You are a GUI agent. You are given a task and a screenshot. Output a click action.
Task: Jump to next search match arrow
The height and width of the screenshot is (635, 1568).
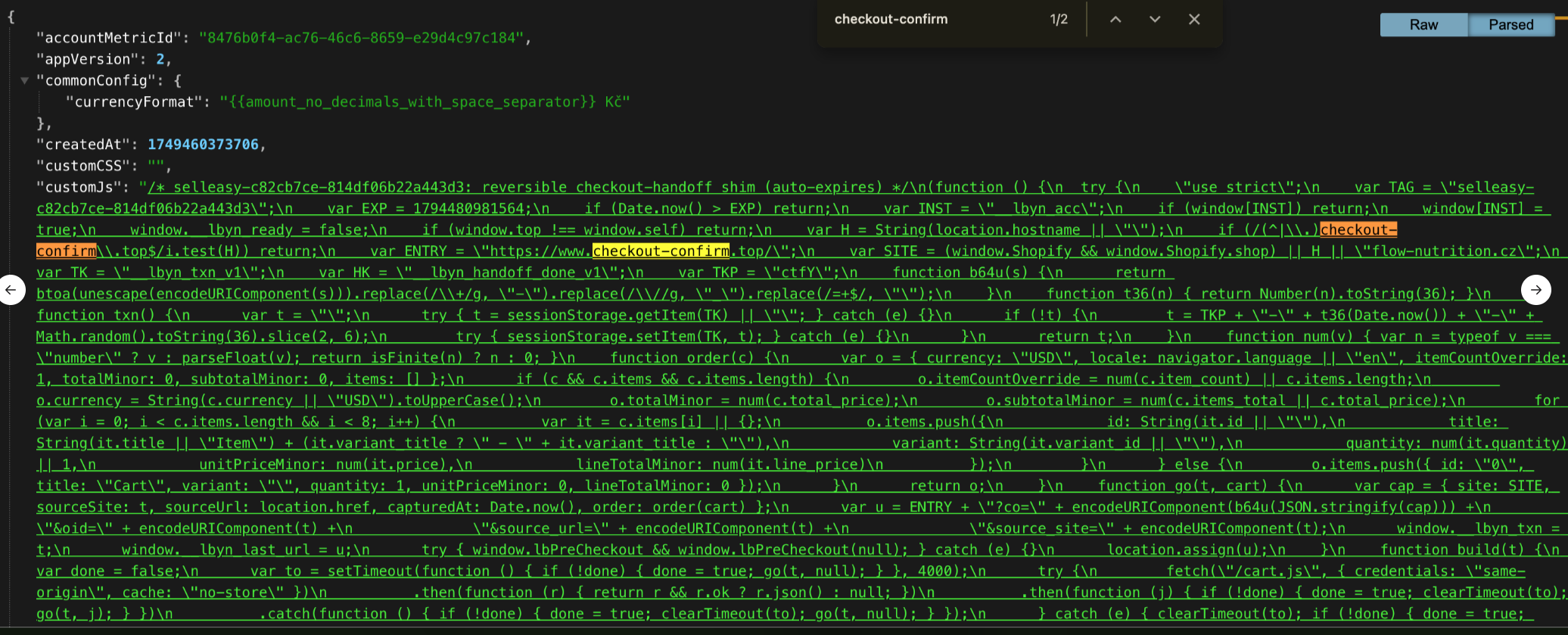pyautogui.click(x=1155, y=20)
